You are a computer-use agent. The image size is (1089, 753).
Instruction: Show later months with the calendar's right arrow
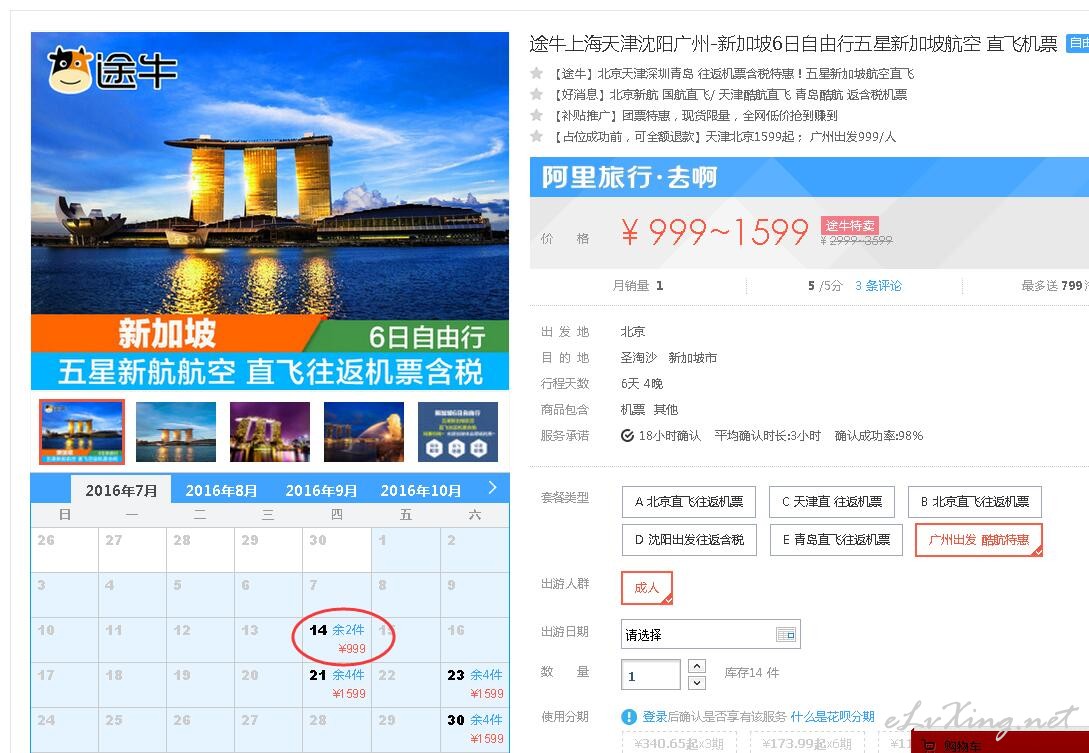coord(492,488)
